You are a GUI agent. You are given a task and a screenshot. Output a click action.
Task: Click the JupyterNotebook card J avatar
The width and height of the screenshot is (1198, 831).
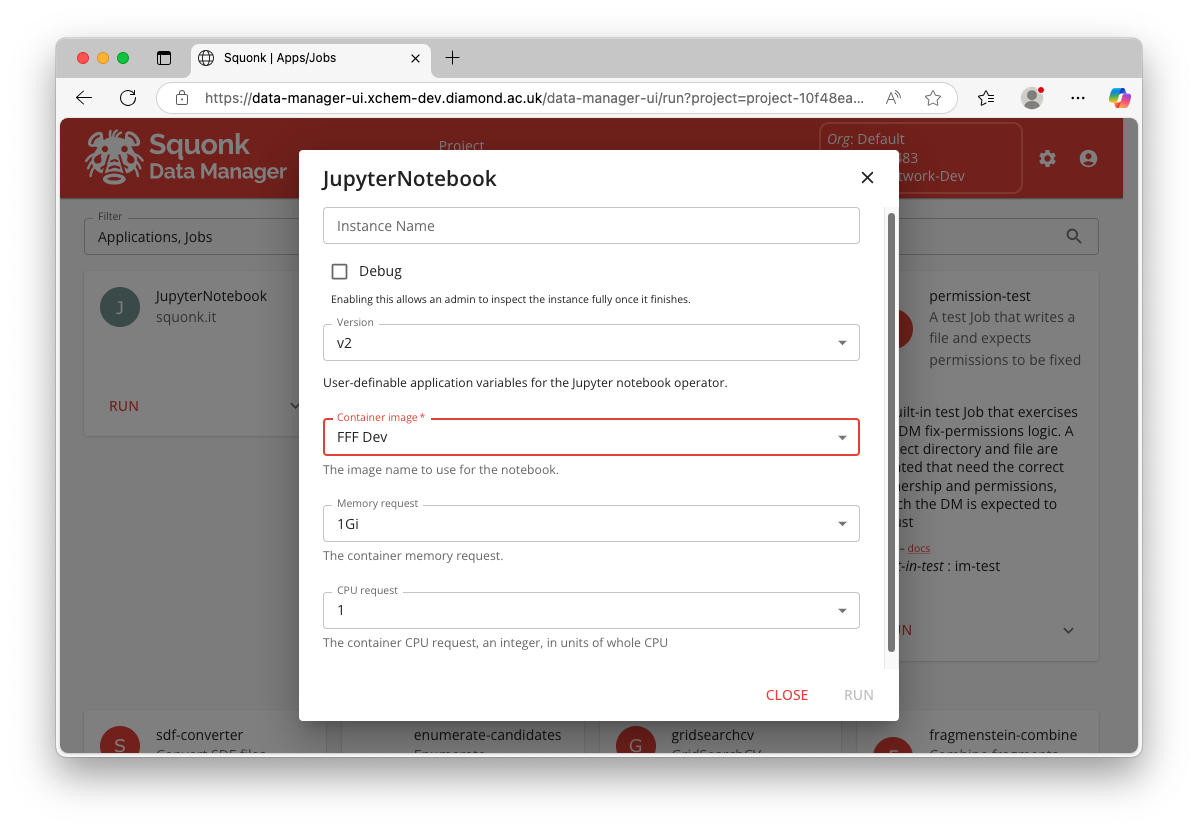120,307
